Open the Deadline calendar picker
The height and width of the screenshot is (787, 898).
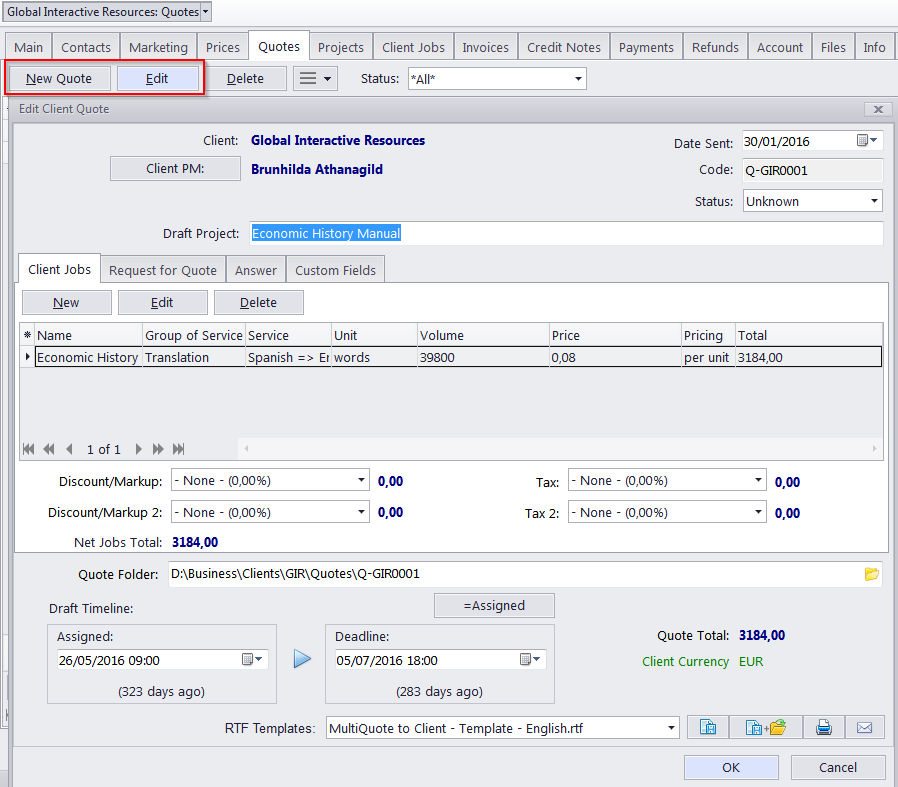(531, 659)
